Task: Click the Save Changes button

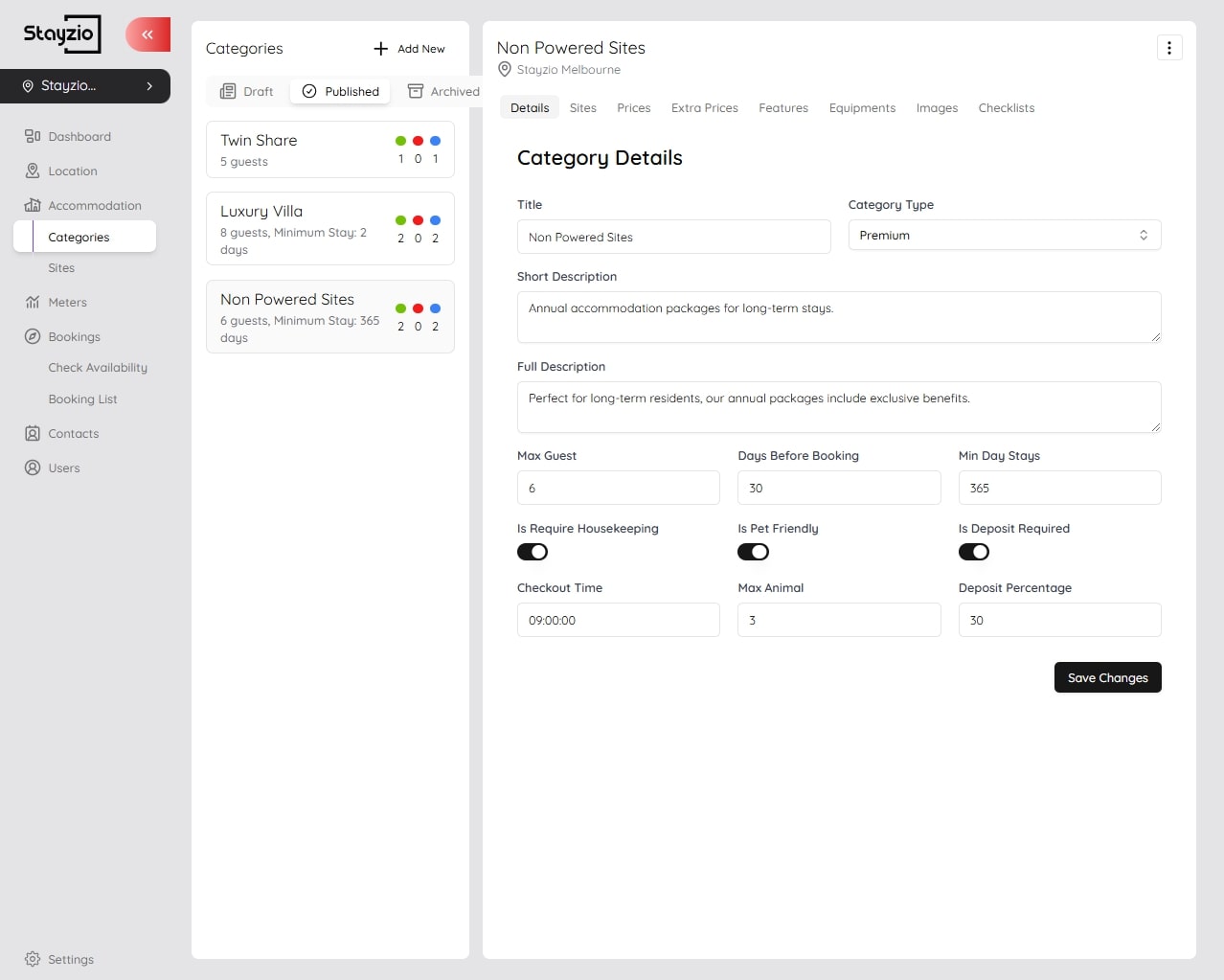Action: coord(1108,677)
